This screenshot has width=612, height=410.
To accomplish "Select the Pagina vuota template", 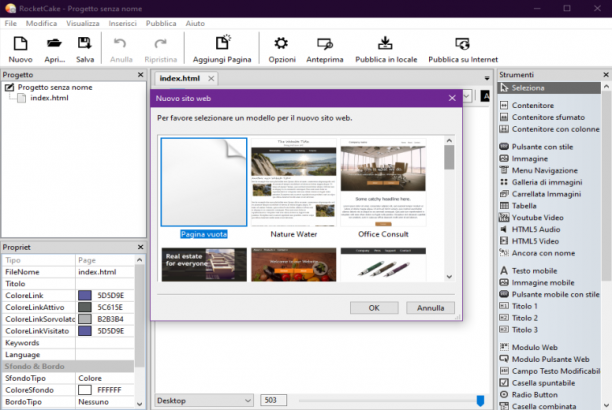I will [204, 188].
